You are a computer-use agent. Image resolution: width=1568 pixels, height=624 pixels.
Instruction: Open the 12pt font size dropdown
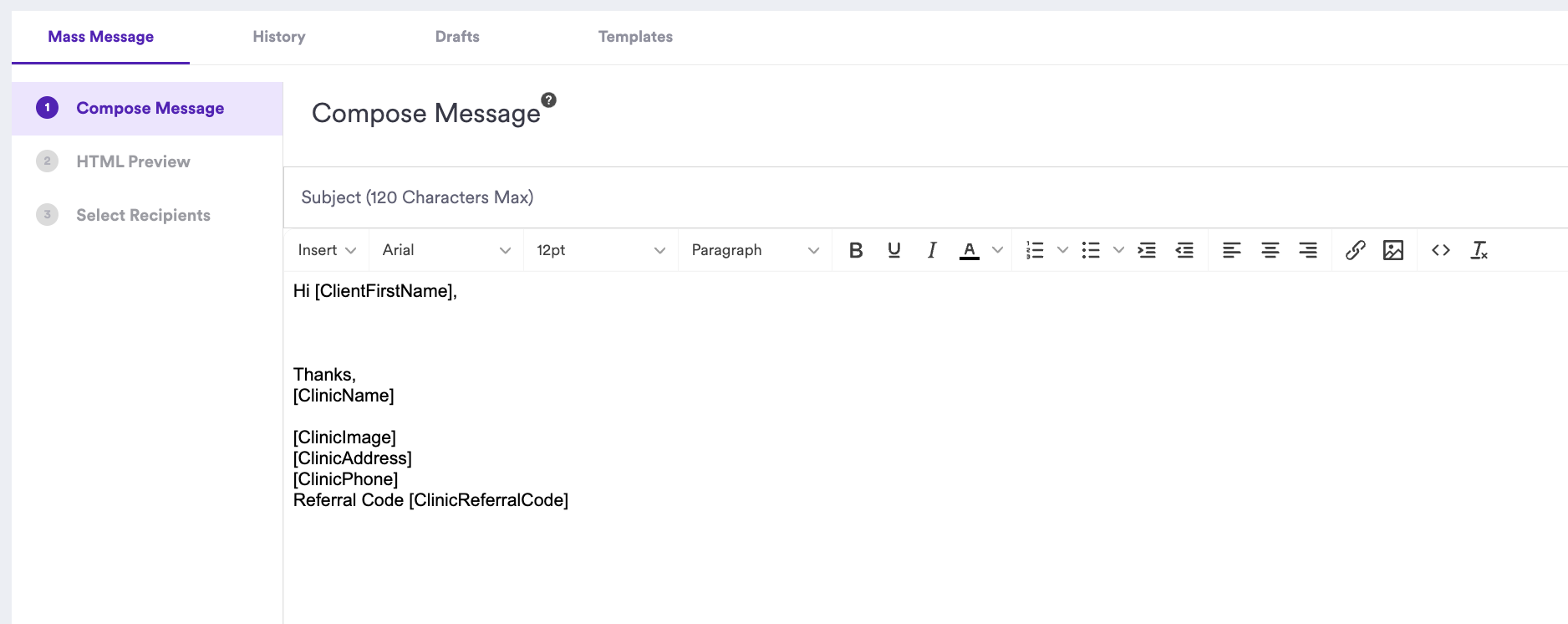pos(601,250)
